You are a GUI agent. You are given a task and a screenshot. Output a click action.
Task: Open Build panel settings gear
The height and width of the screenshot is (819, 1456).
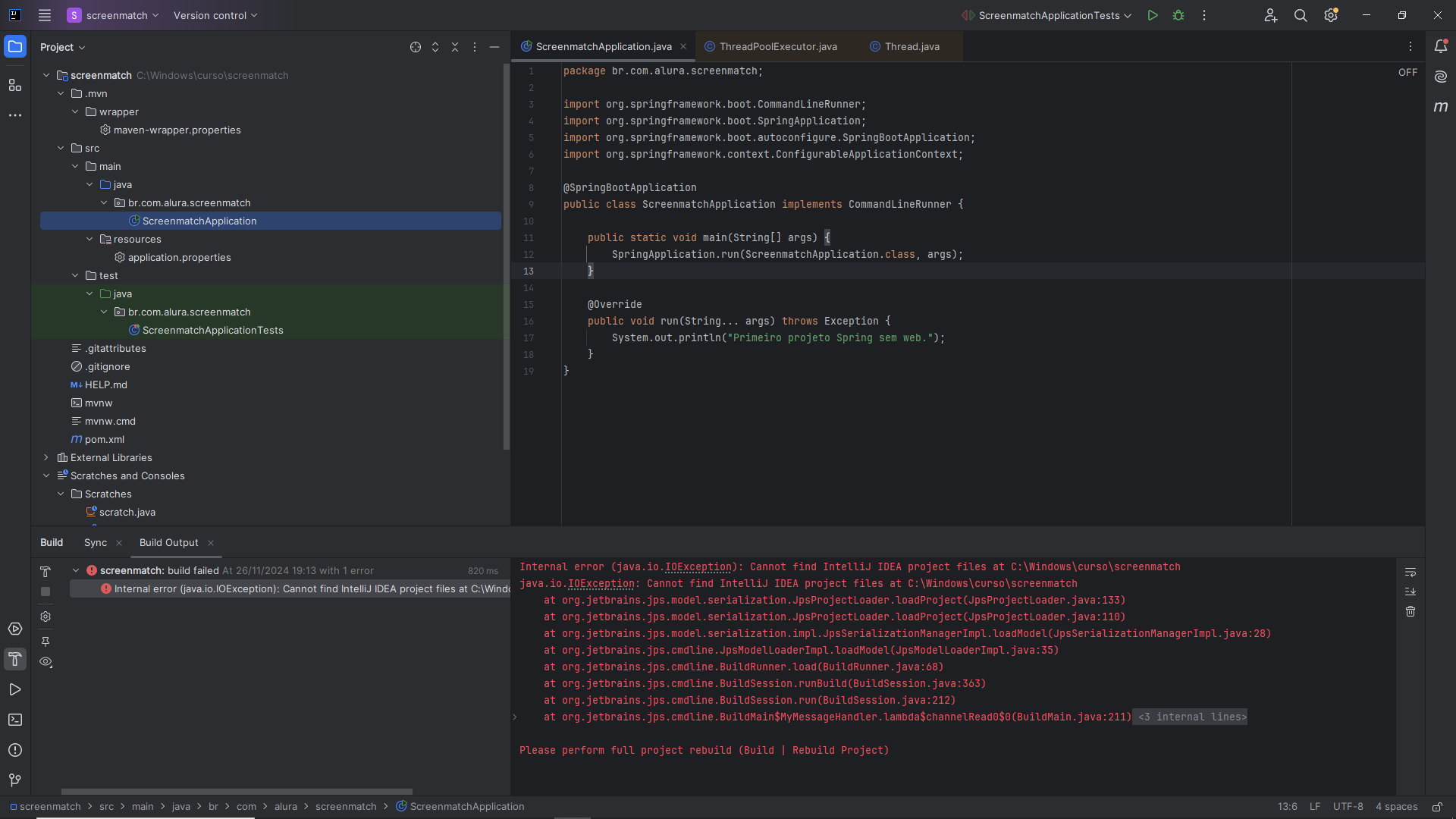click(x=45, y=617)
